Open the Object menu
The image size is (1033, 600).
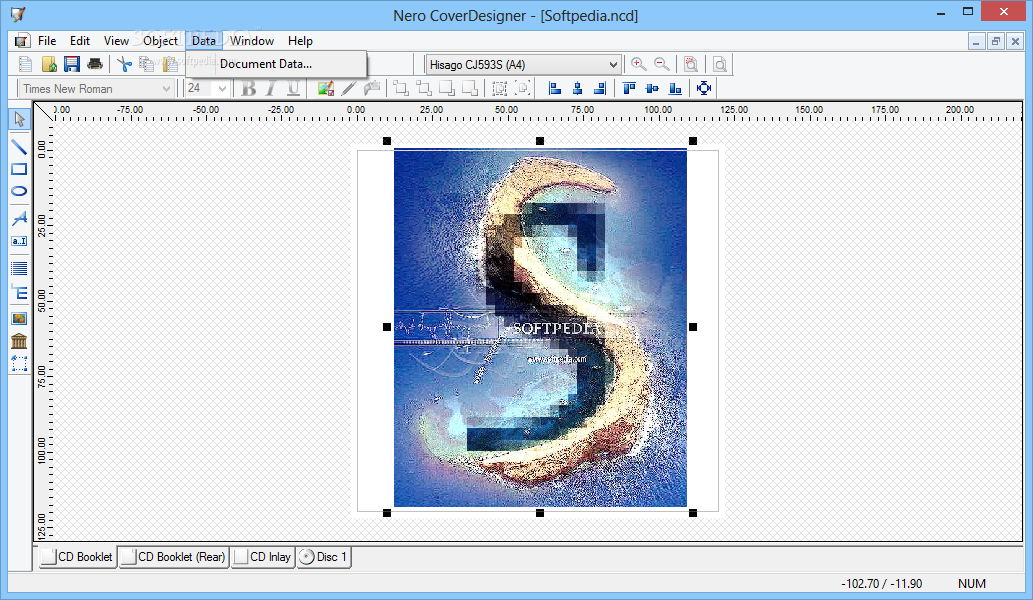point(160,41)
